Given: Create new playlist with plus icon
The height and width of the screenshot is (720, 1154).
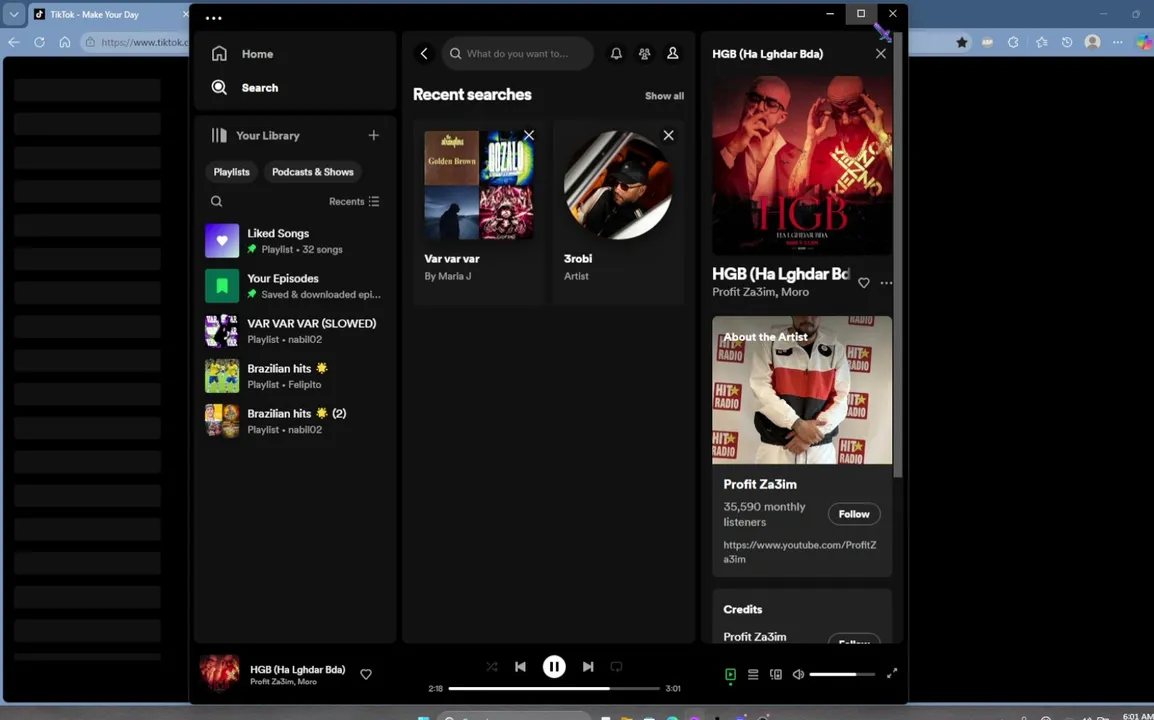Looking at the screenshot, I should [374, 135].
